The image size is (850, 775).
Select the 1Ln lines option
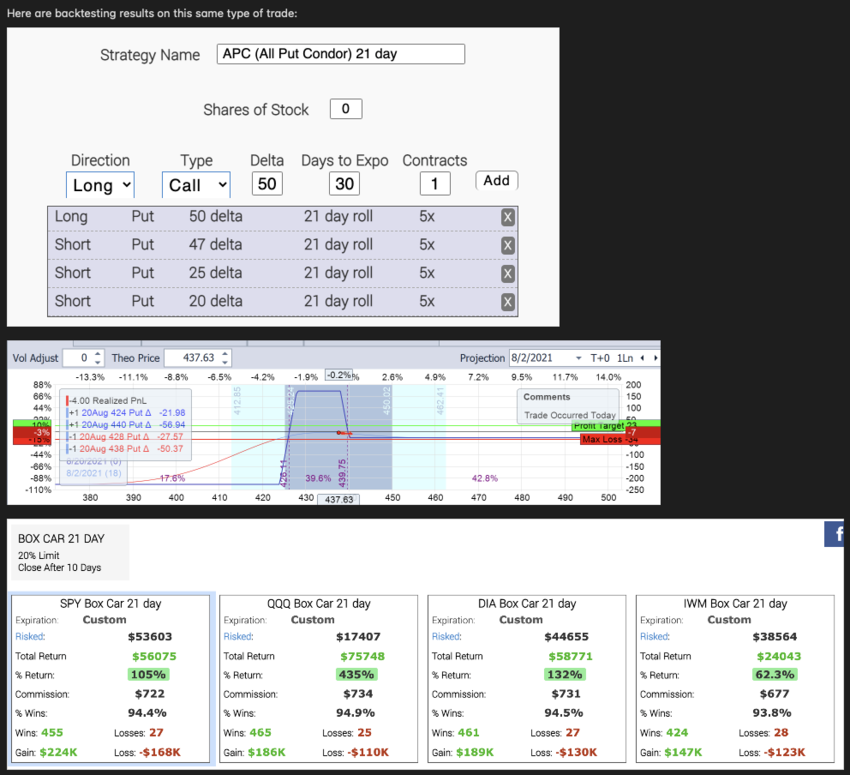[625, 358]
